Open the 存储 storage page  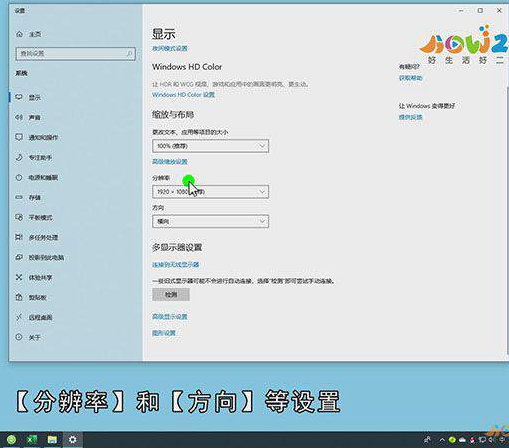coord(76,197)
